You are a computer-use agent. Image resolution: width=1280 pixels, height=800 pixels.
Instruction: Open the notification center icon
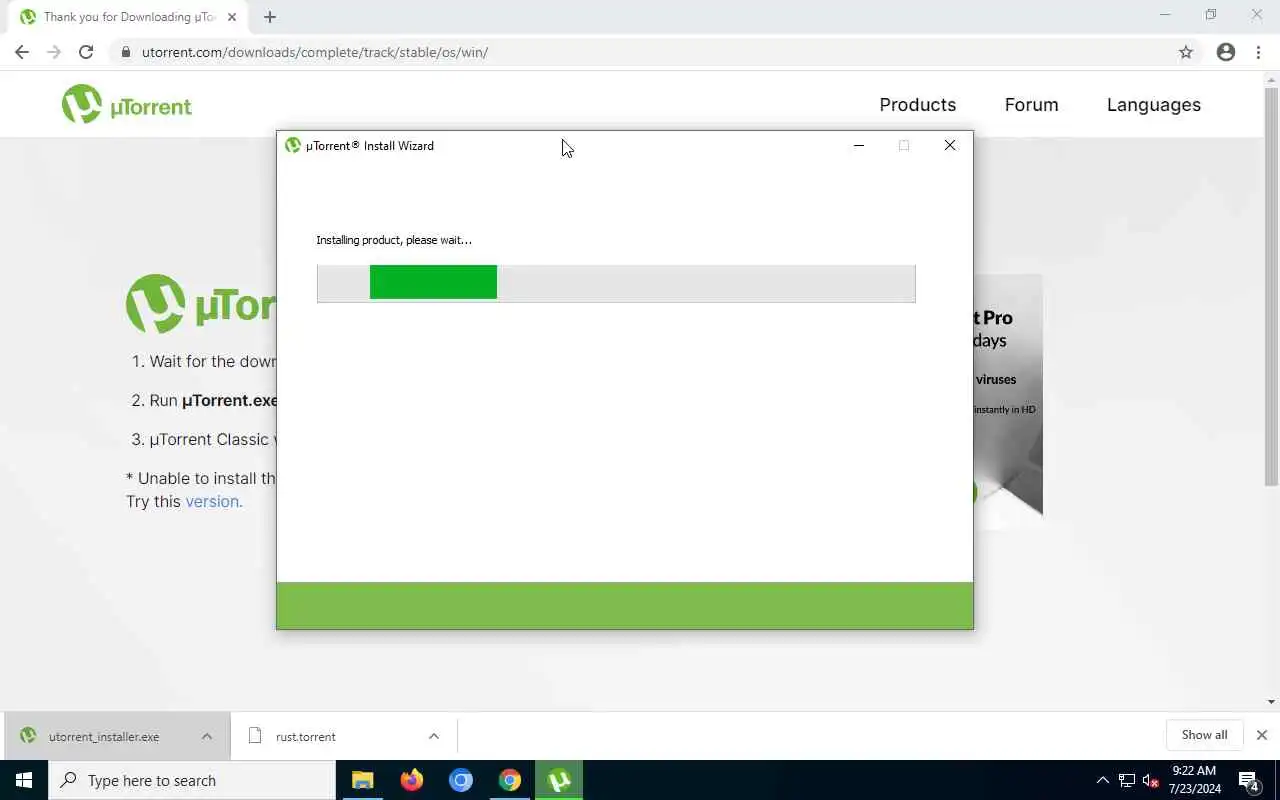click(x=1249, y=781)
